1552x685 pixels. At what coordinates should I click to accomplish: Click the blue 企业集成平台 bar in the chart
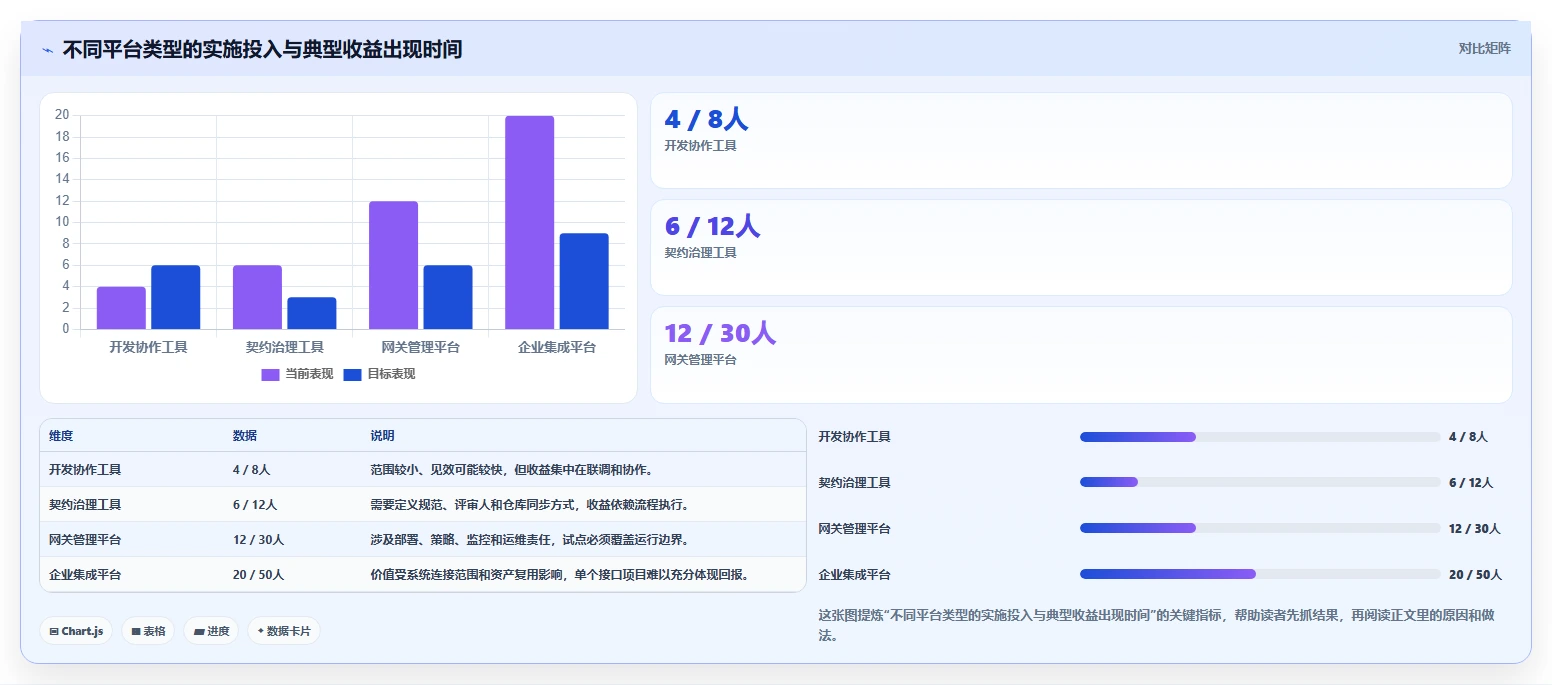pos(584,281)
